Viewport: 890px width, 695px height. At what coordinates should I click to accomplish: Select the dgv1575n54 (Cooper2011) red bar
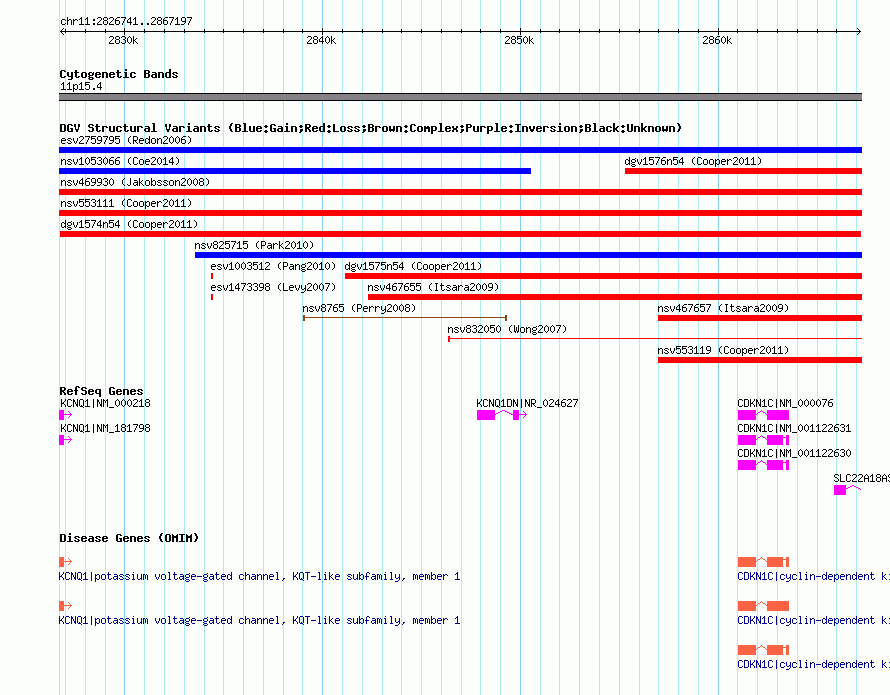603,276
